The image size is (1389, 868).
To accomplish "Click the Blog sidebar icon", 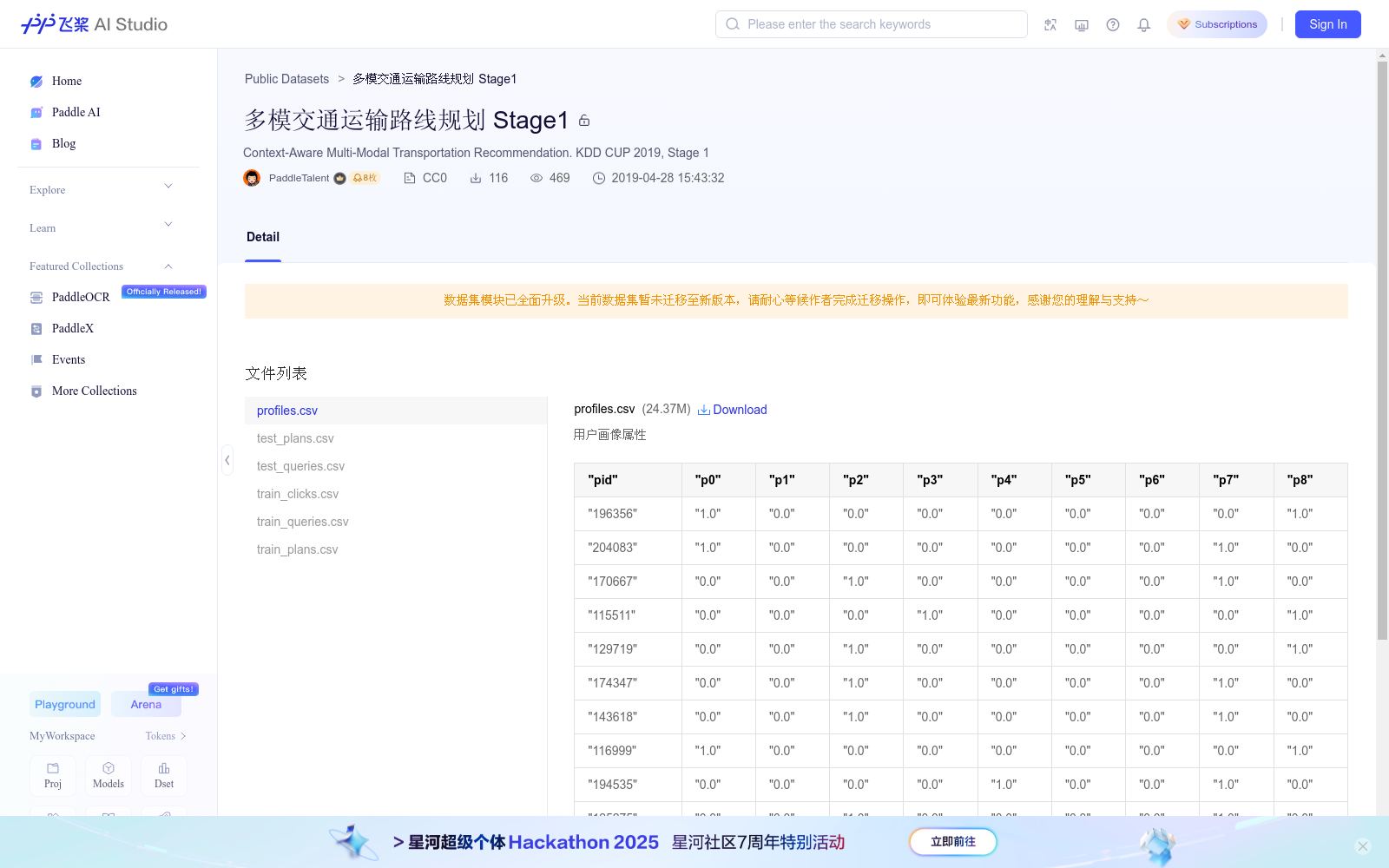I will [36, 143].
